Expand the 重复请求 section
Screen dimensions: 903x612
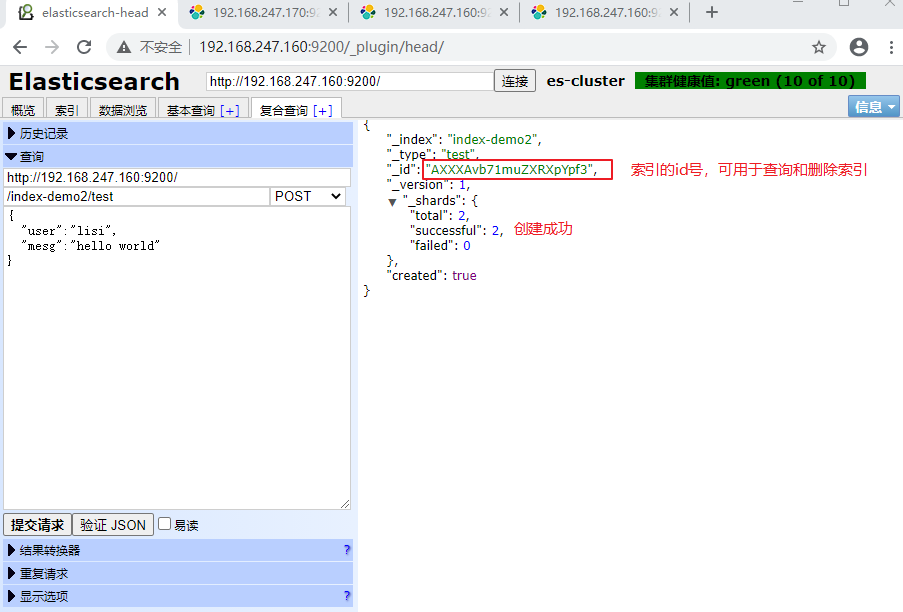pyautogui.click(x=178, y=573)
